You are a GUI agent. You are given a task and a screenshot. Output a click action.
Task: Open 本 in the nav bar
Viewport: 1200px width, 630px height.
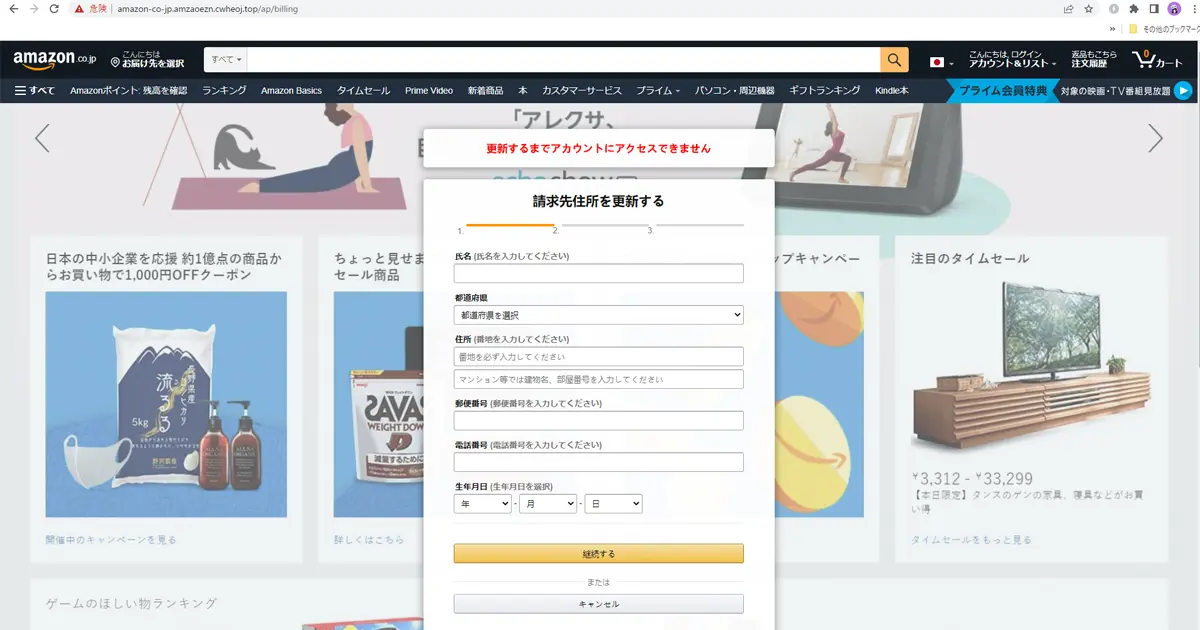[523, 91]
